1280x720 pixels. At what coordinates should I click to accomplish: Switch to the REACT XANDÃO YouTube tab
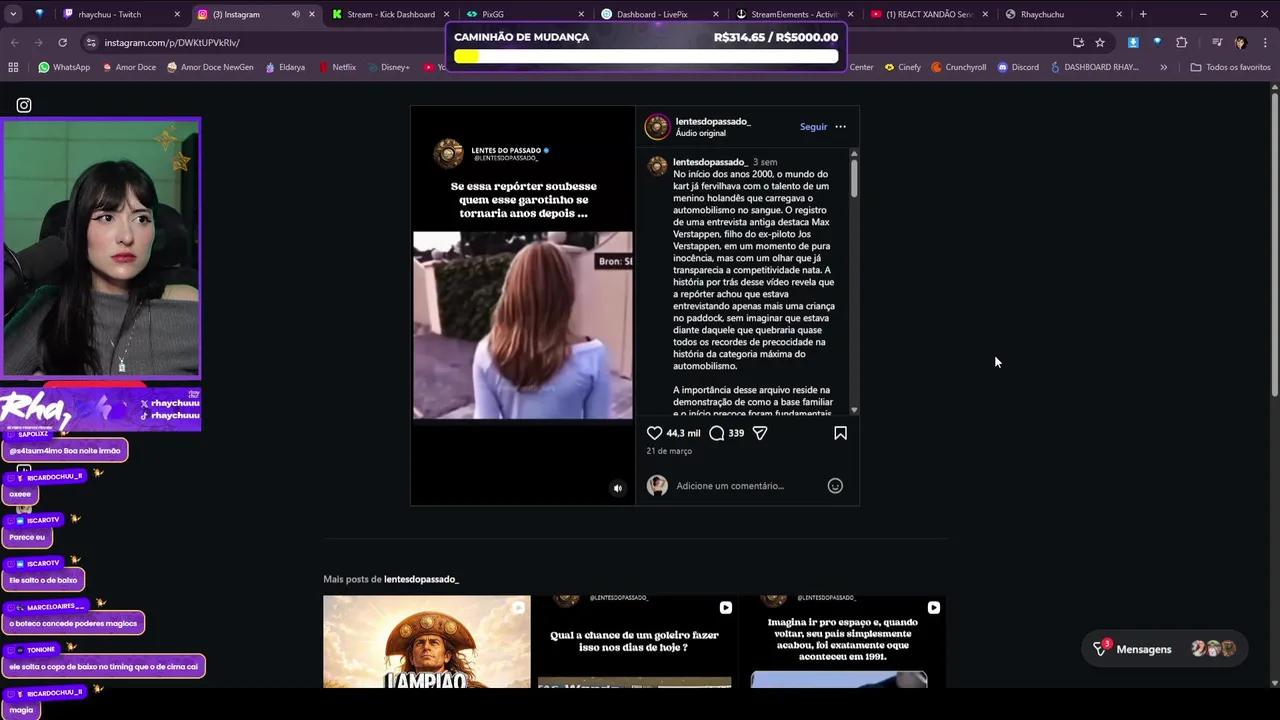click(x=930, y=14)
